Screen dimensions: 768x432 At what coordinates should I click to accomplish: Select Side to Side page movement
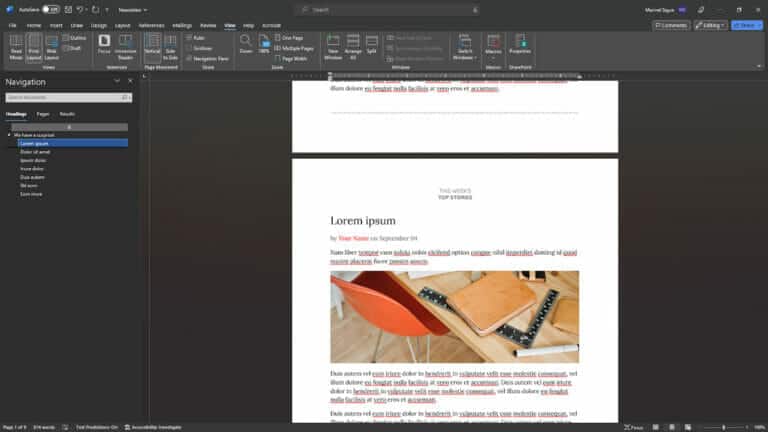pos(170,48)
